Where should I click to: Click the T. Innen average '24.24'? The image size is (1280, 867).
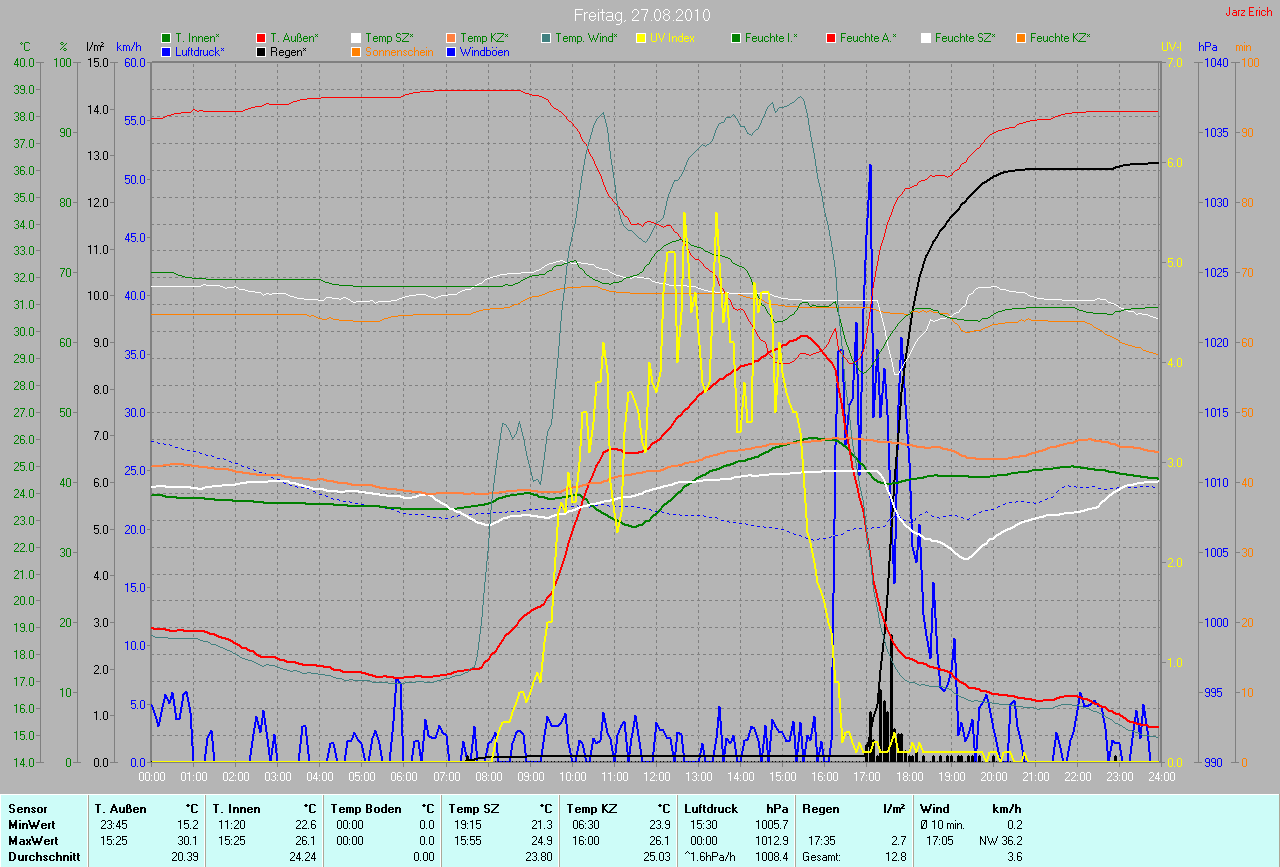pos(303,857)
